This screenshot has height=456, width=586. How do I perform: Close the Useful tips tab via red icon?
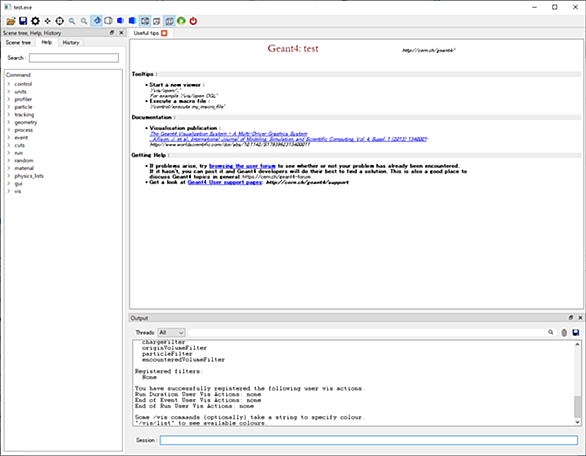(164, 33)
